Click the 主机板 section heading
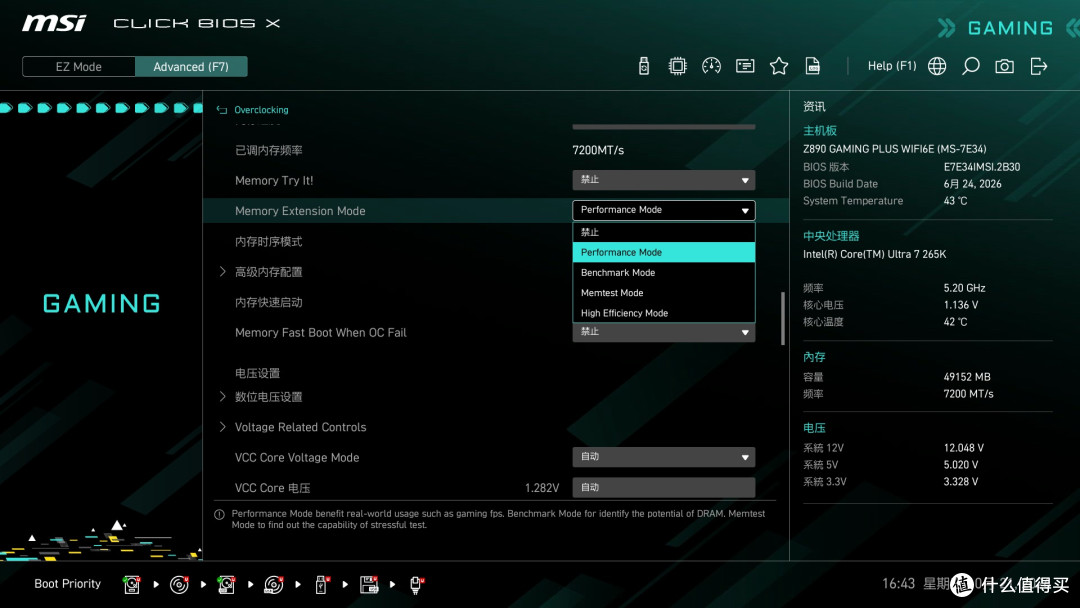Viewport: 1080px width, 608px height. point(820,131)
